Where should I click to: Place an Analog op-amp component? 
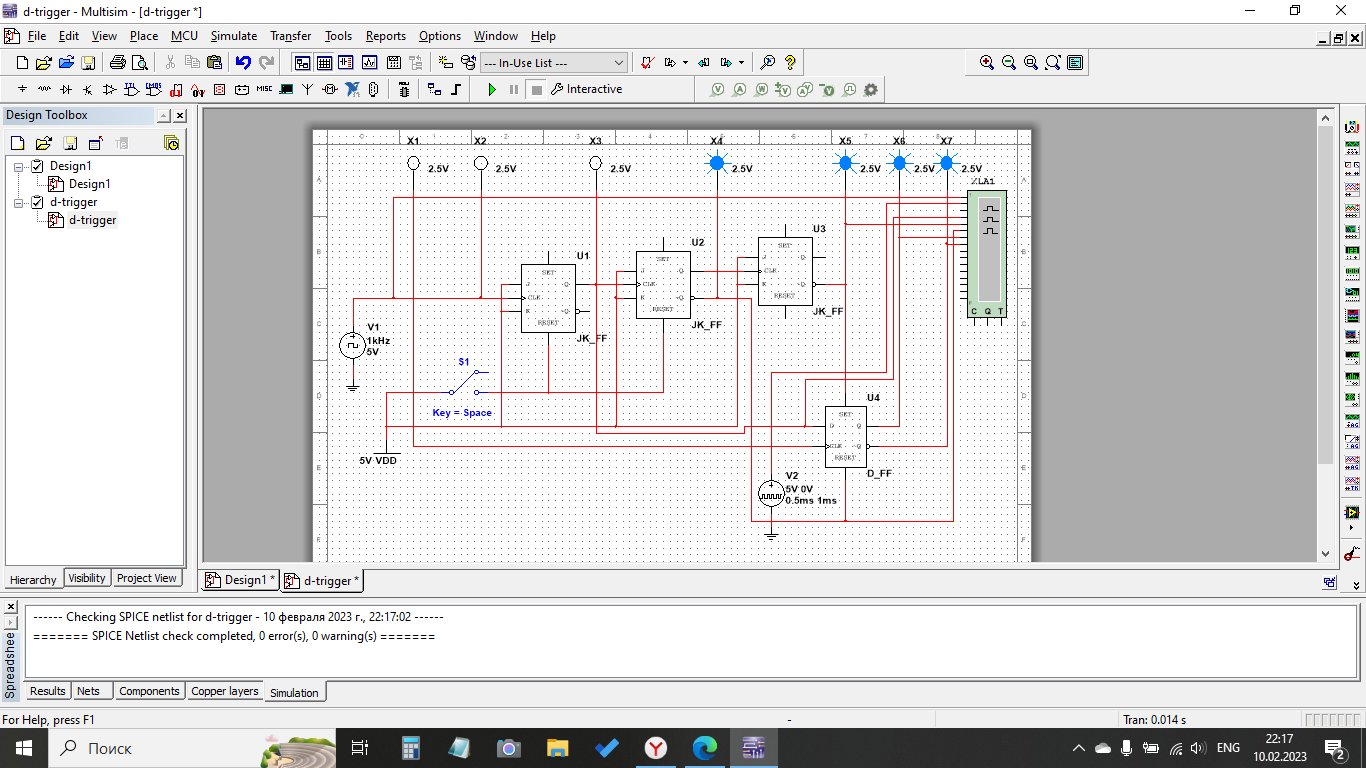(110, 89)
